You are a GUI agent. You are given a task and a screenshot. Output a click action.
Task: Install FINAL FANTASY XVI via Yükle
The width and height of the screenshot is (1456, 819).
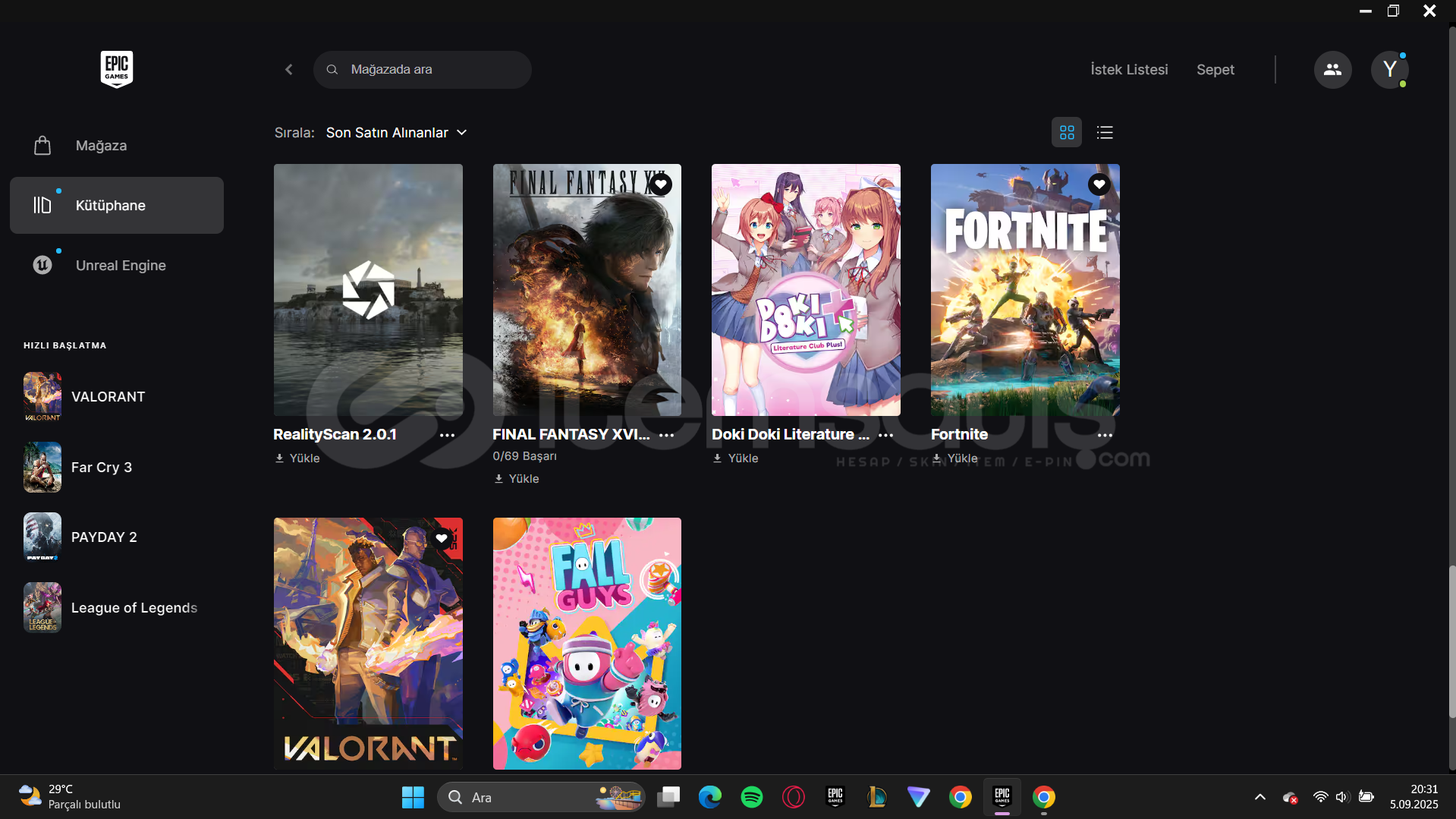point(517,479)
